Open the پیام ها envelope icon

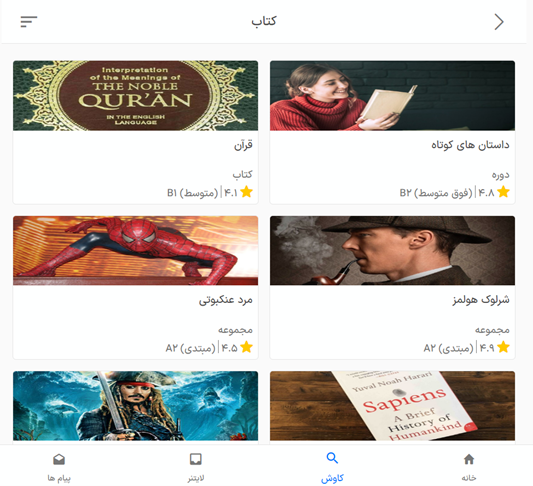(x=59, y=459)
